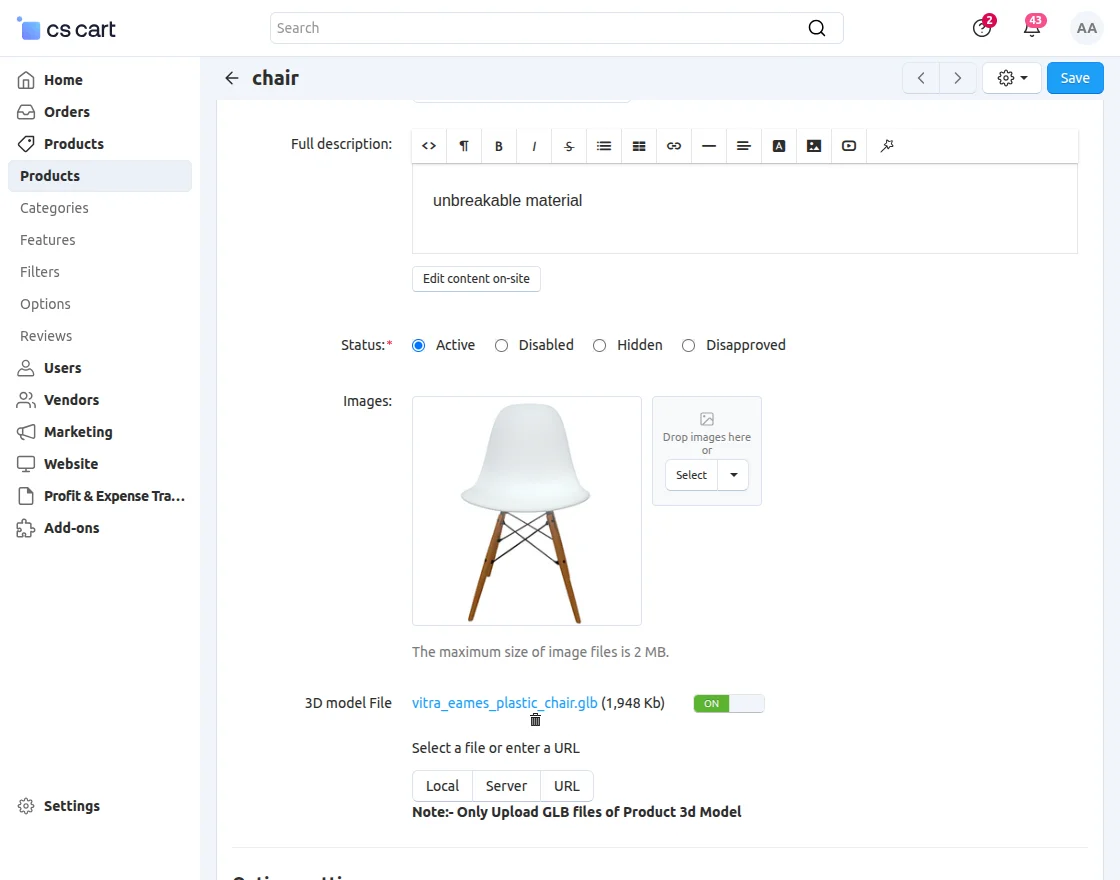Image resolution: width=1120 pixels, height=880 pixels.
Task: Open Categories in the sidebar menu
Action: tap(54, 208)
